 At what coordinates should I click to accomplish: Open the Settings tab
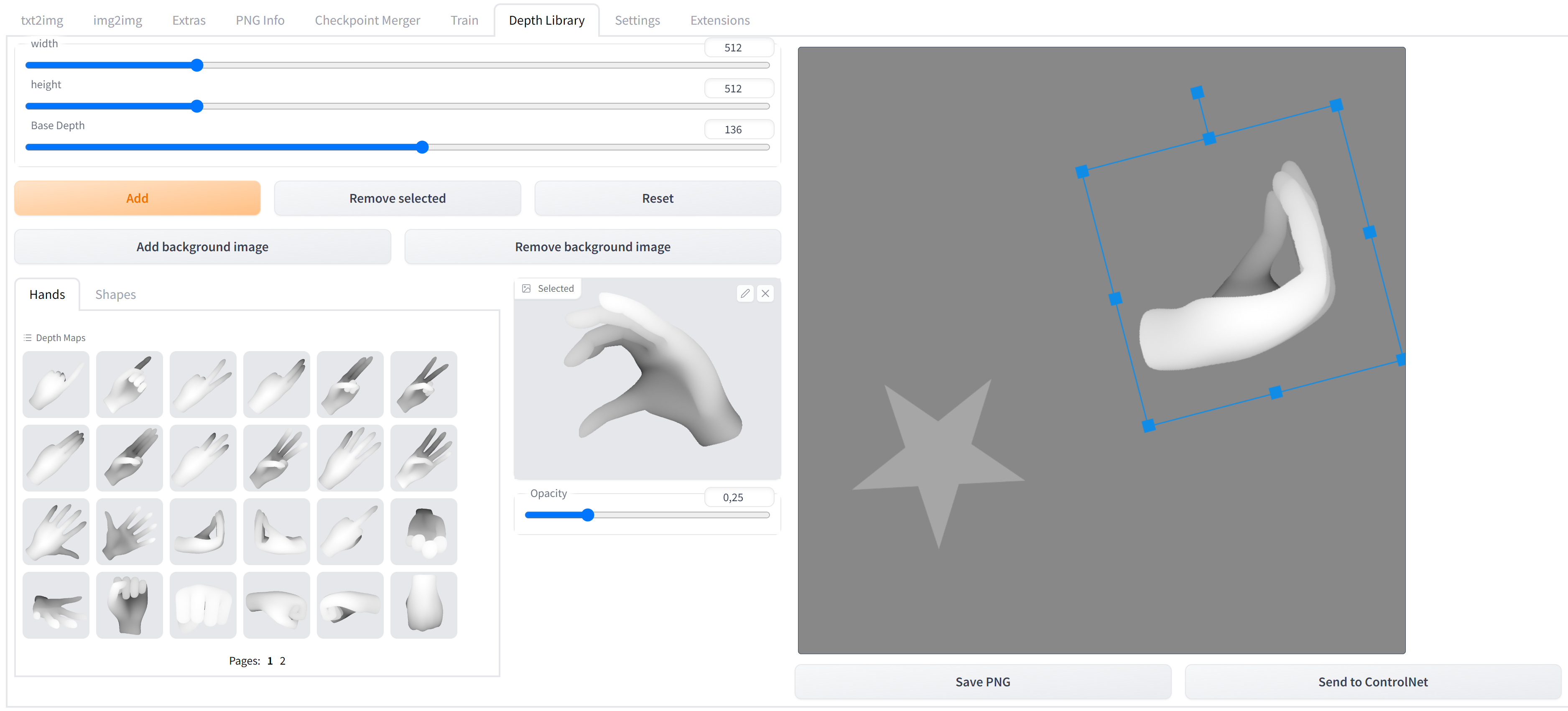click(637, 20)
